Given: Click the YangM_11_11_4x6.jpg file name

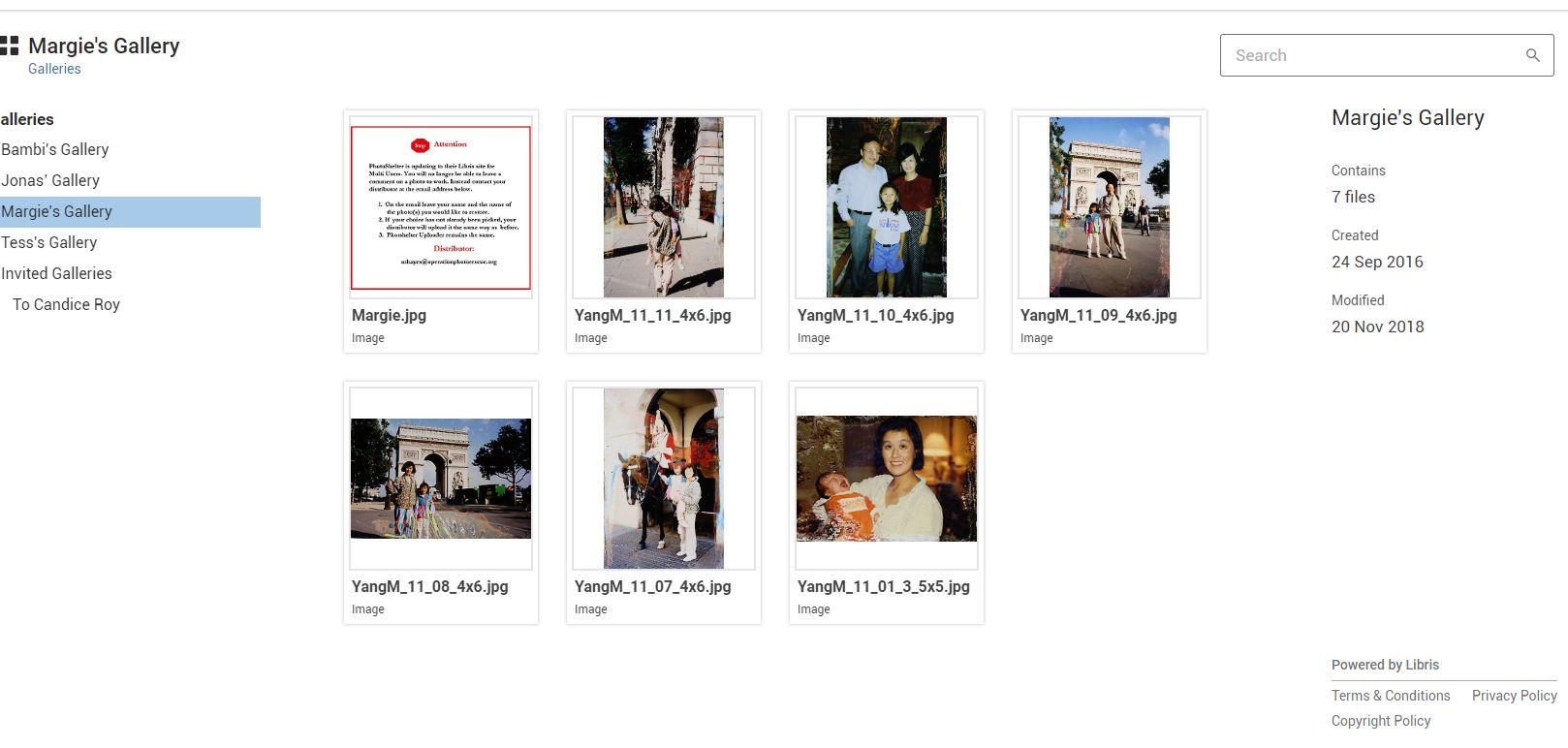Looking at the screenshot, I should pyautogui.click(x=652, y=315).
